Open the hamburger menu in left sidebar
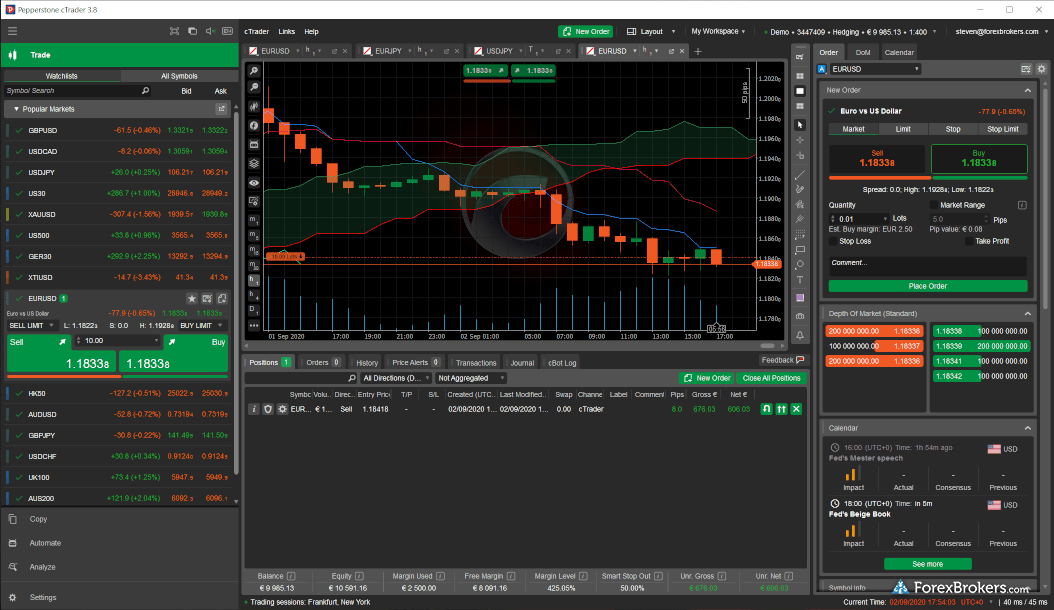 [12, 31]
